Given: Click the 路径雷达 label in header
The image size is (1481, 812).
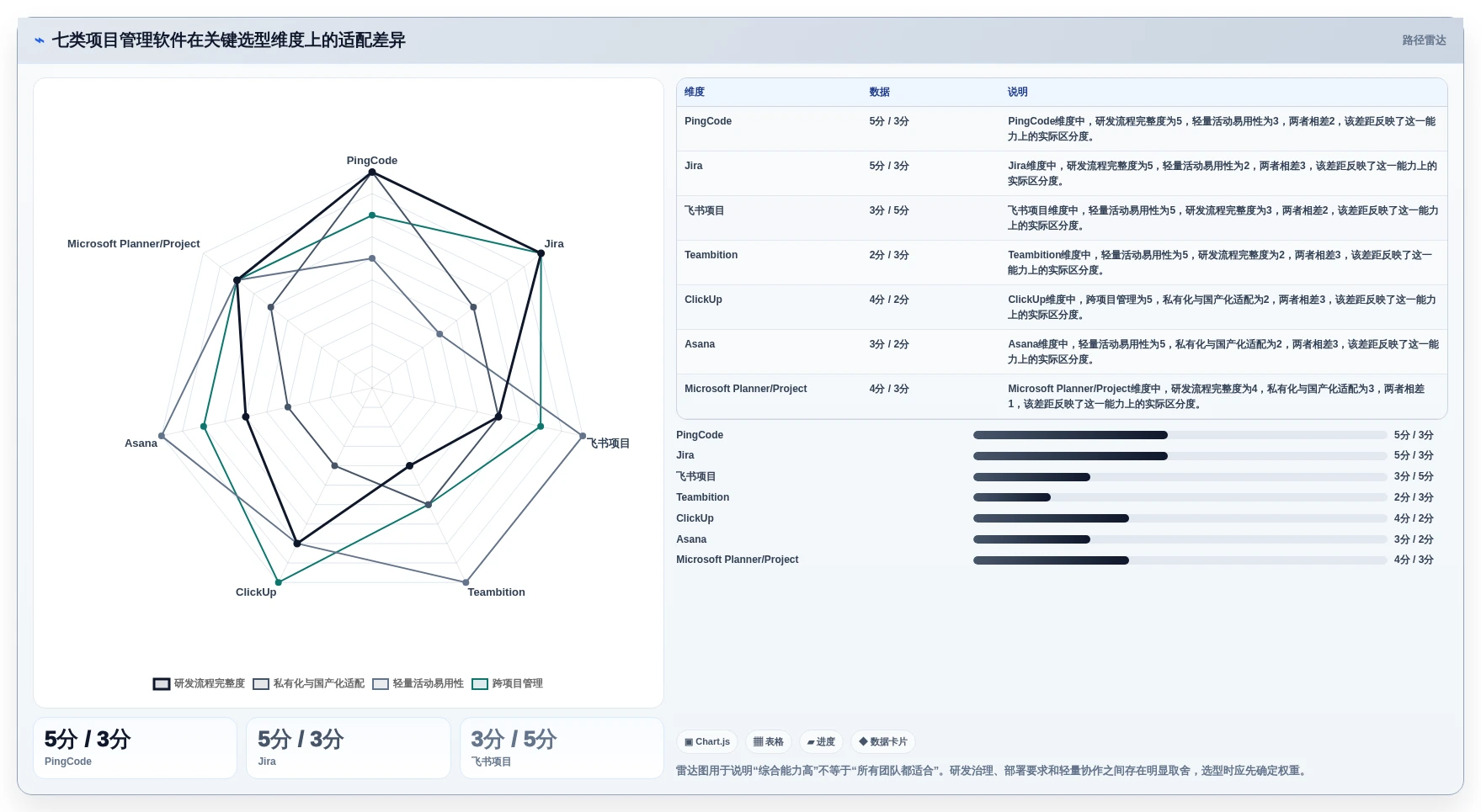Looking at the screenshot, I should point(1424,40).
